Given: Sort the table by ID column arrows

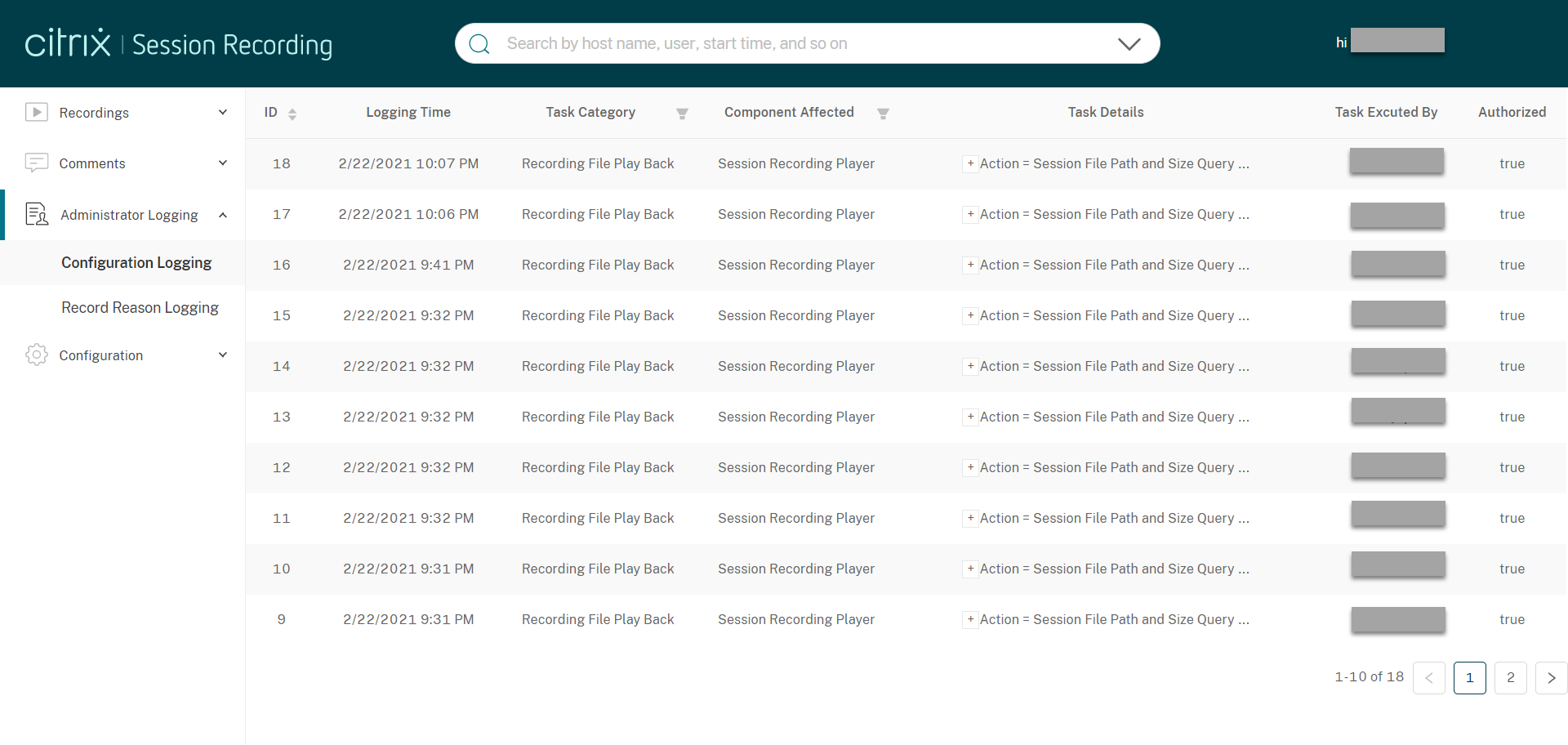Looking at the screenshot, I should [x=292, y=114].
